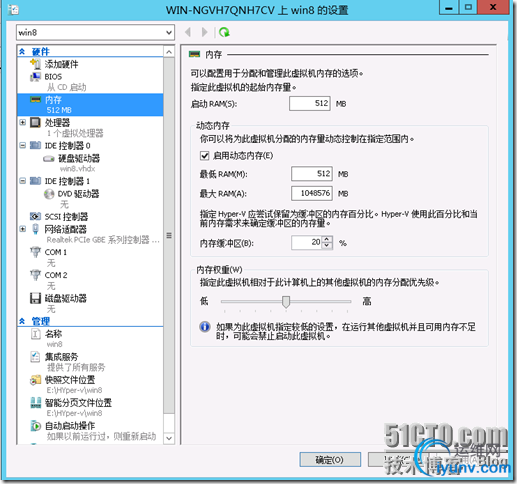The width and height of the screenshot is (517, 484).
Task: Click the back arrow navigation icon
Action: point(188,32)
